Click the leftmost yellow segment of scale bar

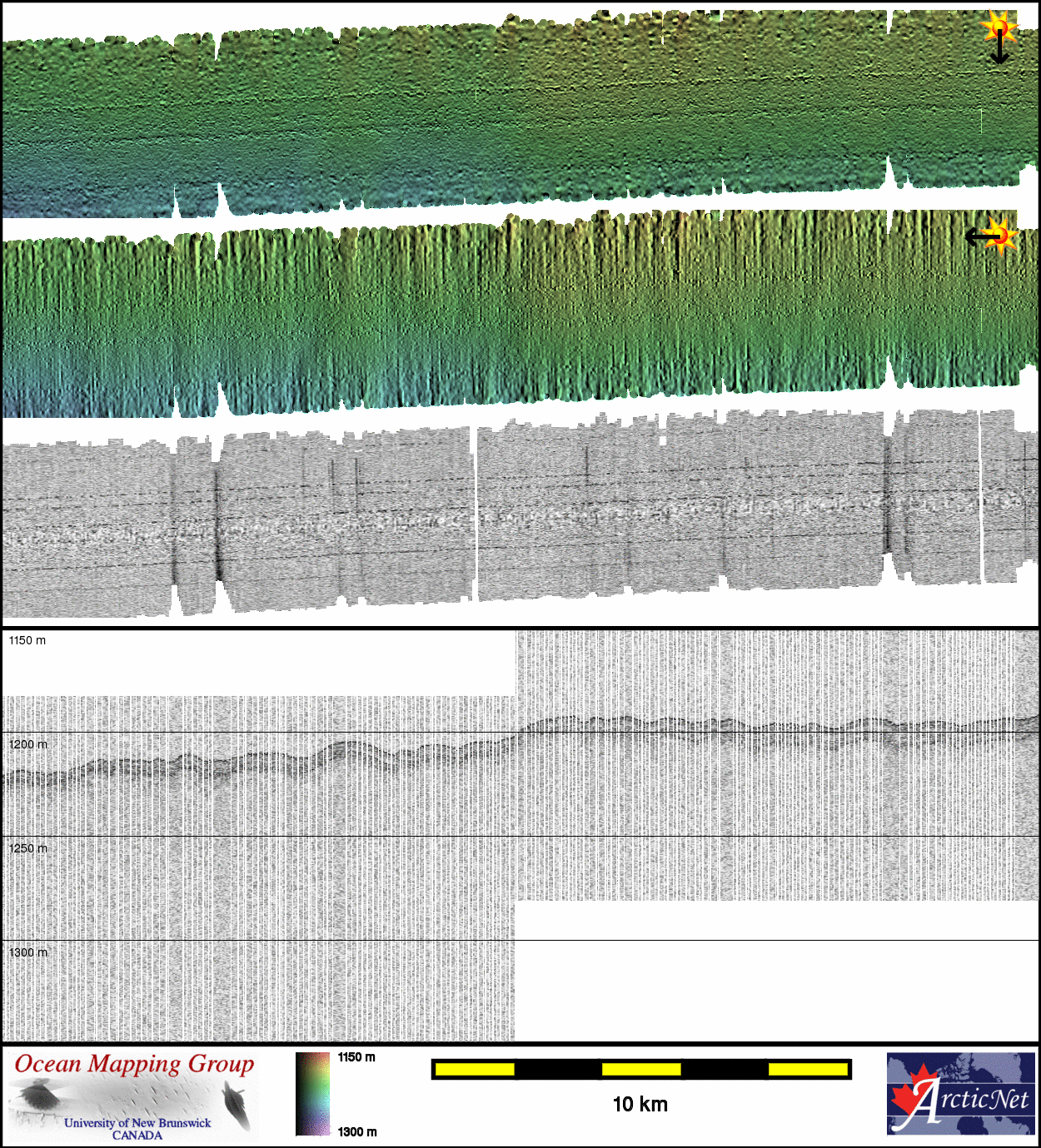(x=475, y=1069)
